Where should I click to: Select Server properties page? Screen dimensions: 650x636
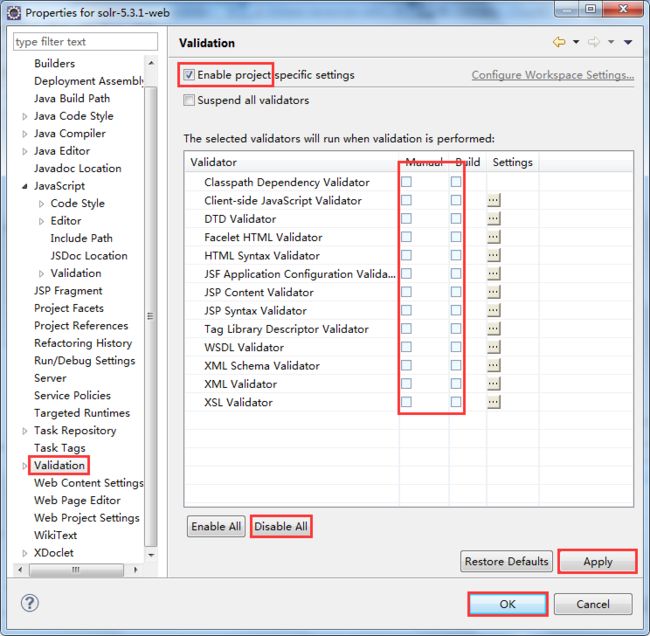pos(50,378)
